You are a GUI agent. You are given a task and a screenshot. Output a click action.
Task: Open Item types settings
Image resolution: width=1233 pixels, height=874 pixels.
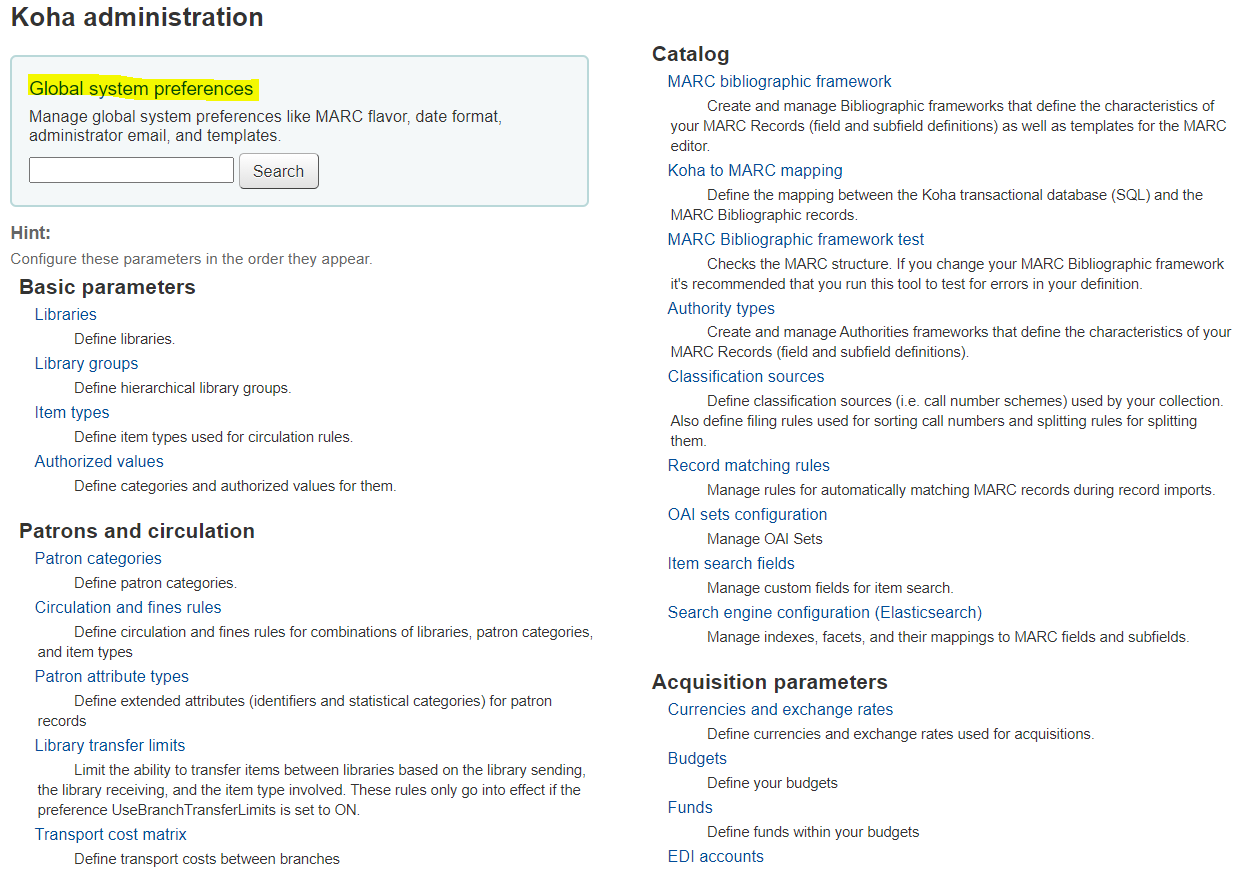tap(72, 412)
